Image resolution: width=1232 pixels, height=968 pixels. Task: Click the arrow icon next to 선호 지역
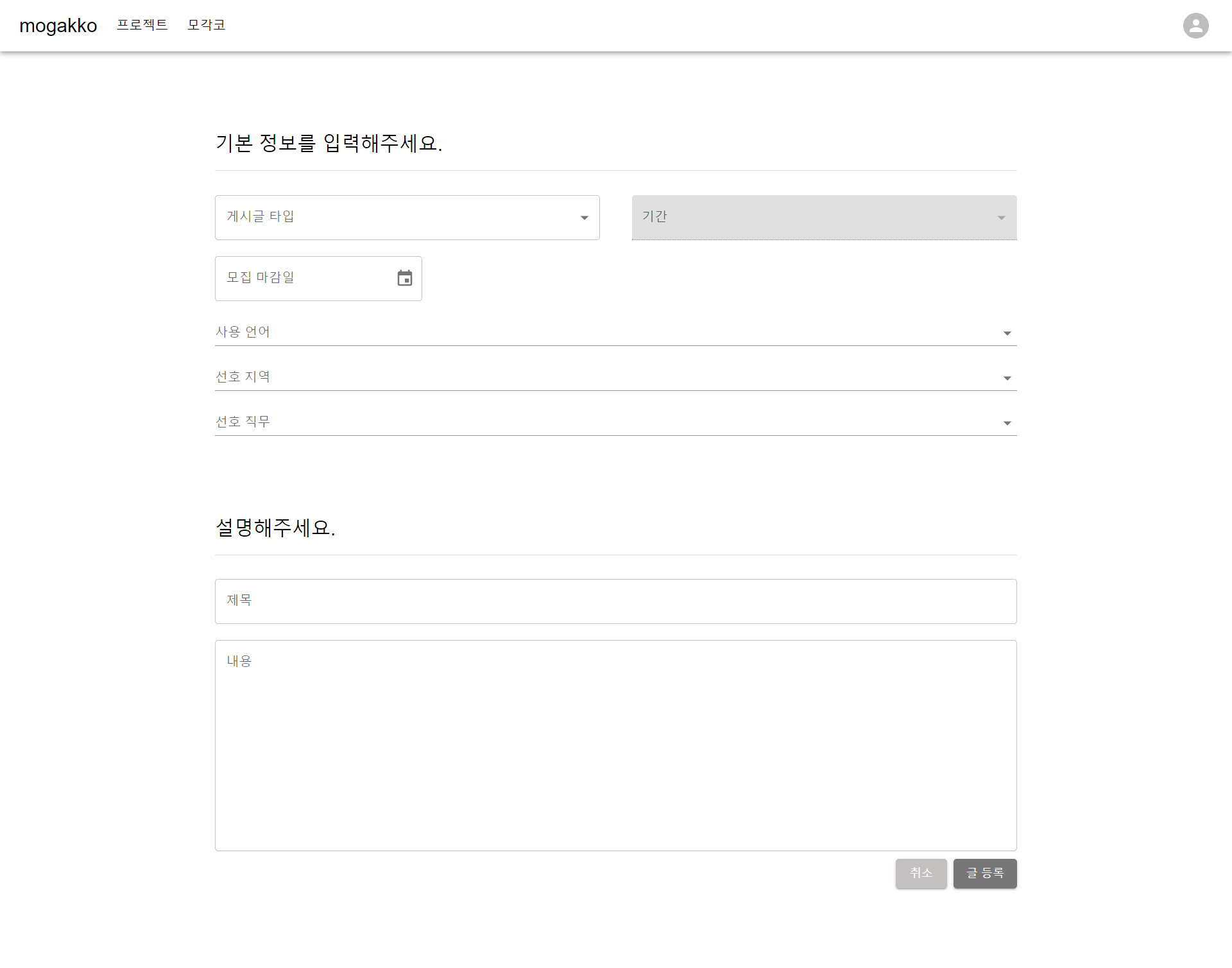pyautogui.click(x=1007, y=378)
